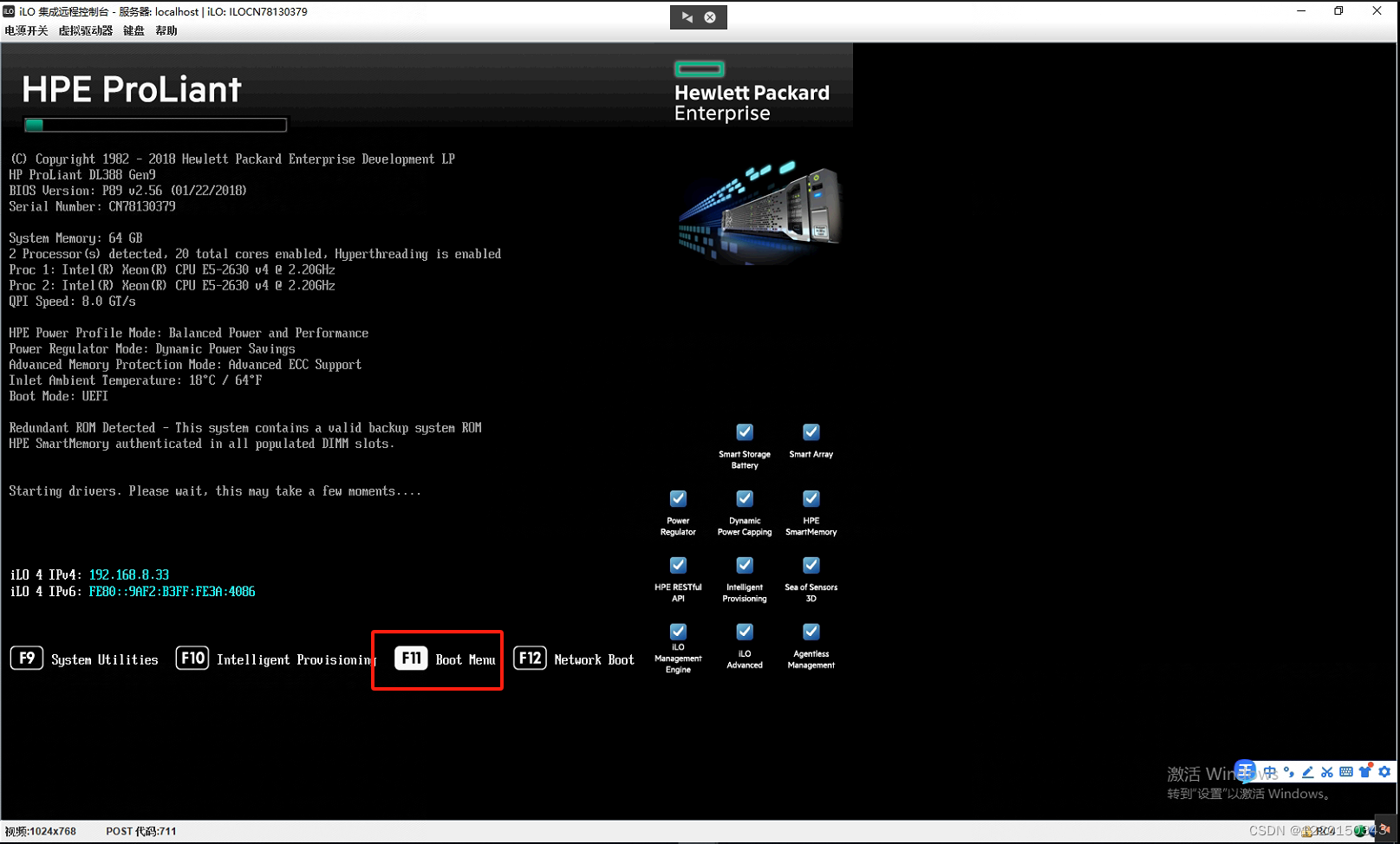This screenshot has height=844, width=1400.
Task: Click the Smart Array checkmark
Action: [811, 432]
